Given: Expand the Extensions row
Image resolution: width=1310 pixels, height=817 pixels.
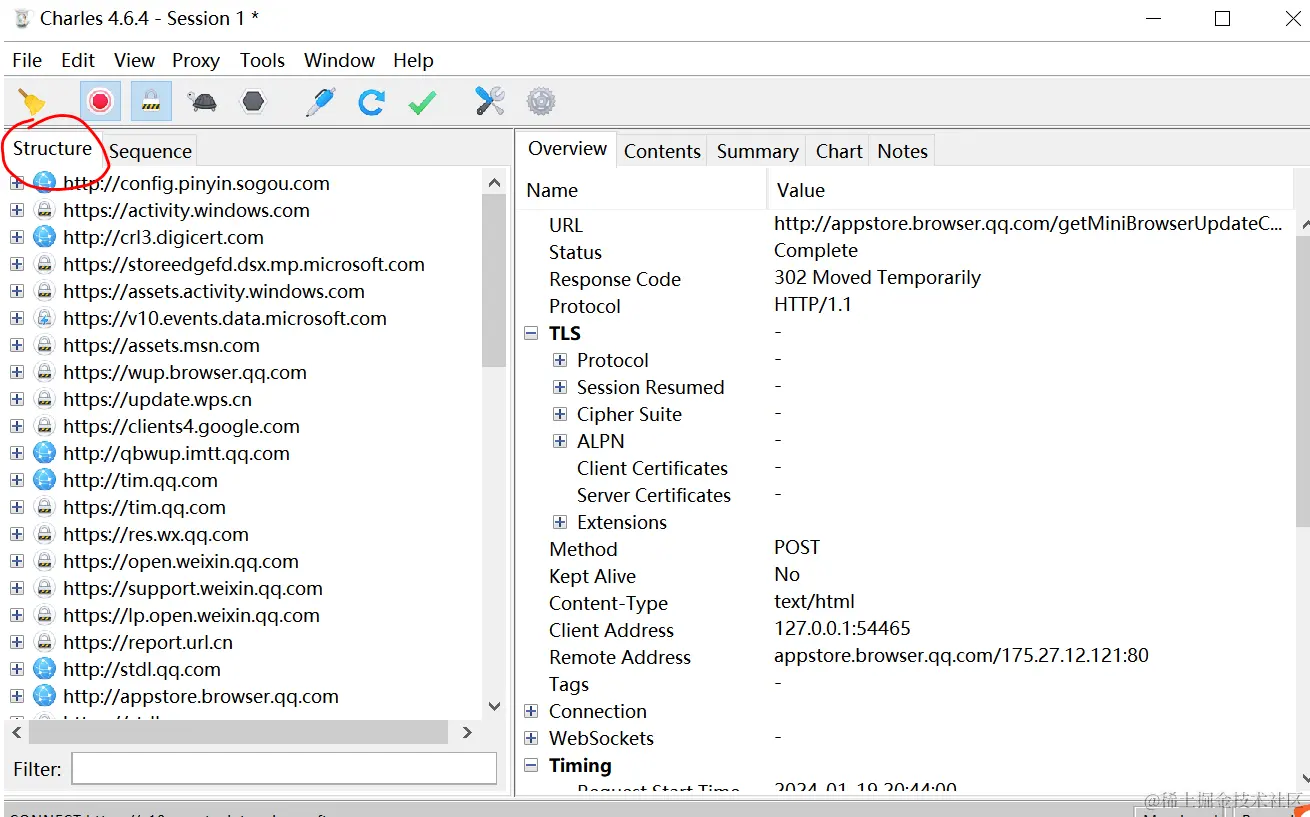Looking at the screenshot, I should pos(560,522).
